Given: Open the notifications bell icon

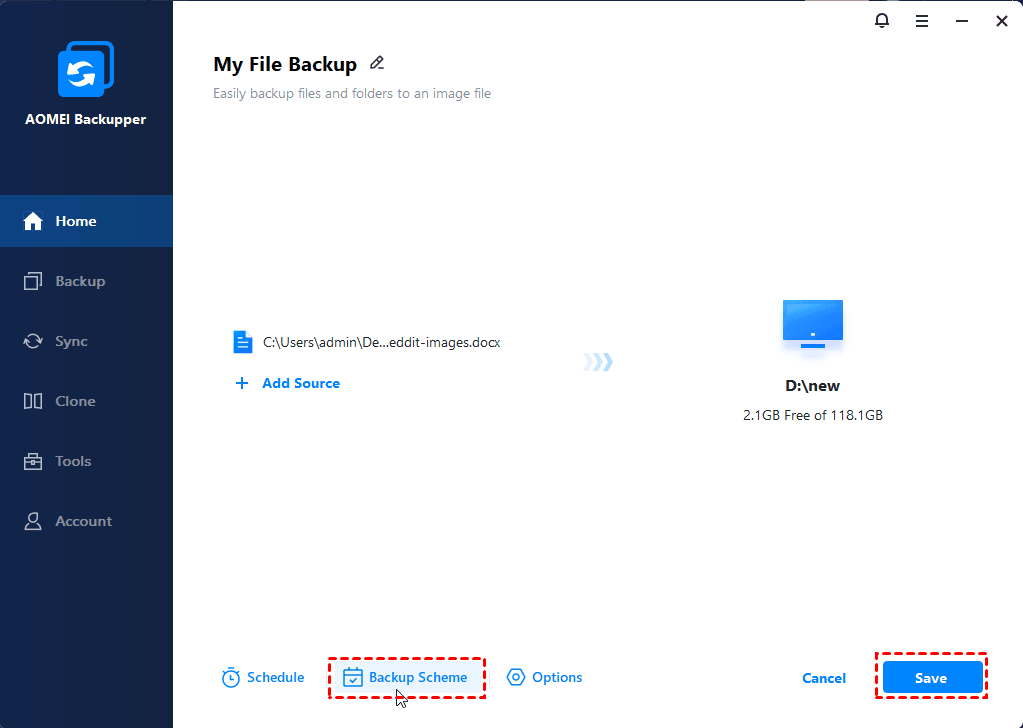Looking at the screenshot, I should pos(881,20).
